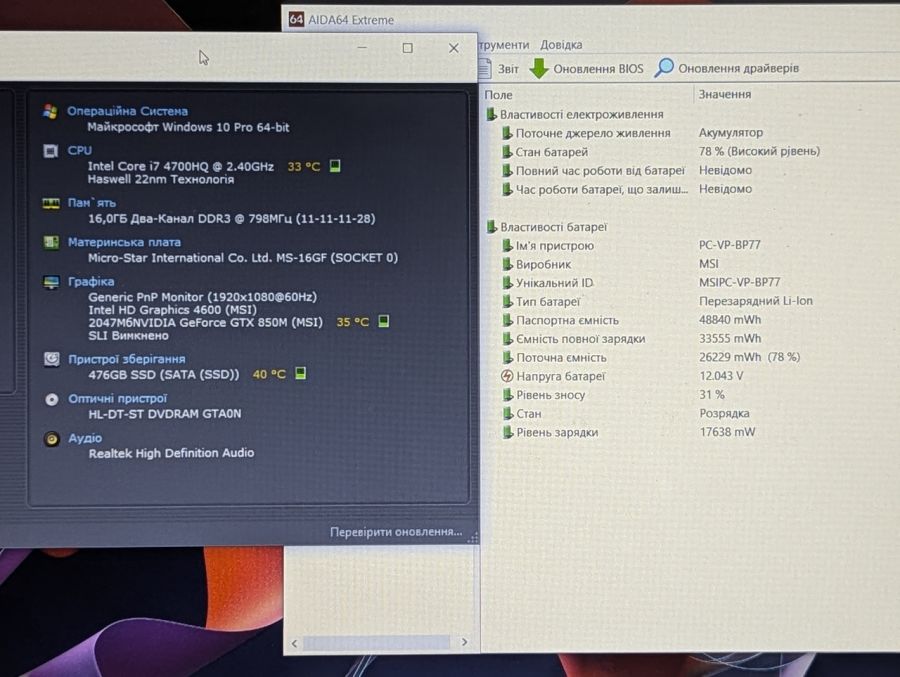Click the Перевірити оновлення link in Speccy
Image resolution: width=900 pixels, height=677 pixels.
[395, 532]
